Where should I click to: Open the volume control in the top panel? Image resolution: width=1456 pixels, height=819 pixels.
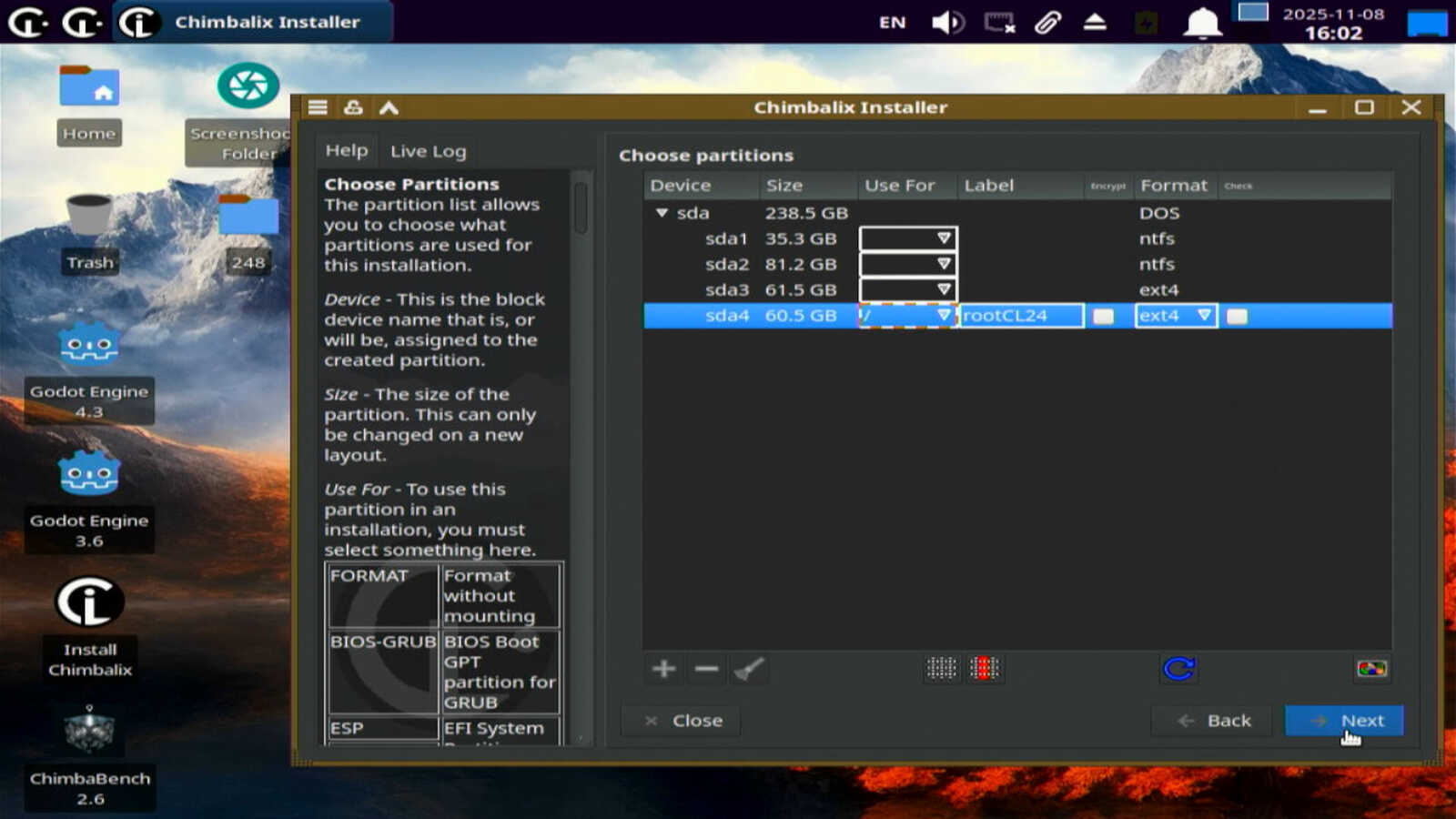pyautogui.click(x=948, y=22)
